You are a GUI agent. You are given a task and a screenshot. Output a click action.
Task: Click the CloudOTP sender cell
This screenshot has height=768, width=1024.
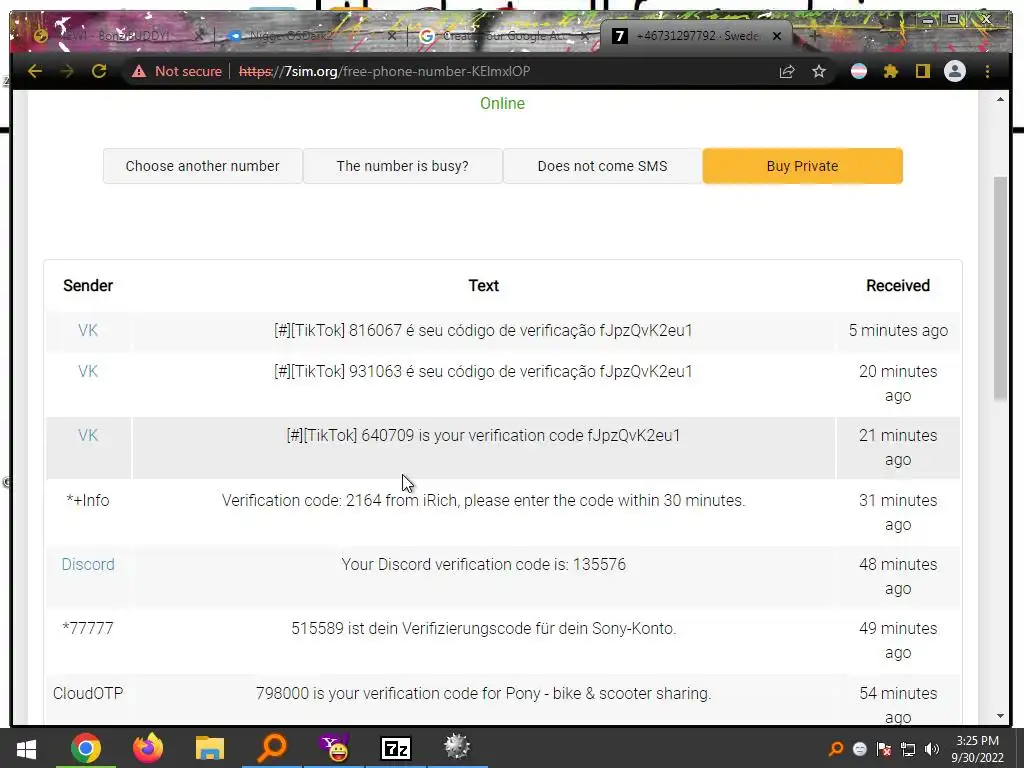88,693
